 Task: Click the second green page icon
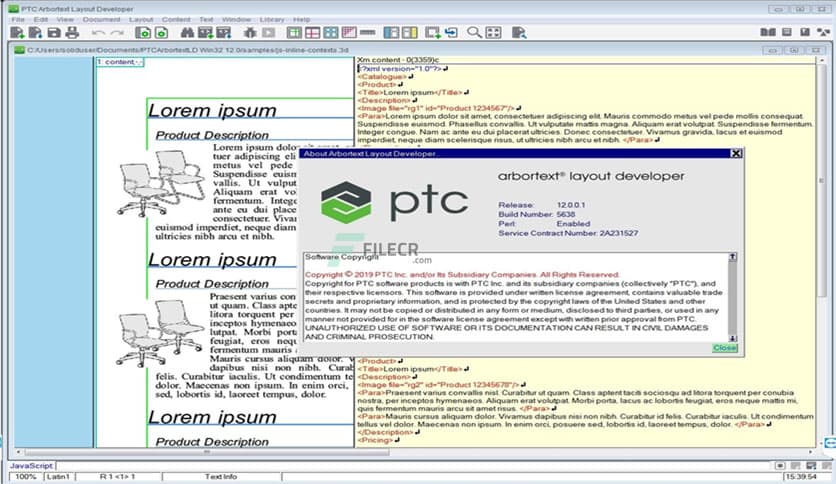(161, 33)
